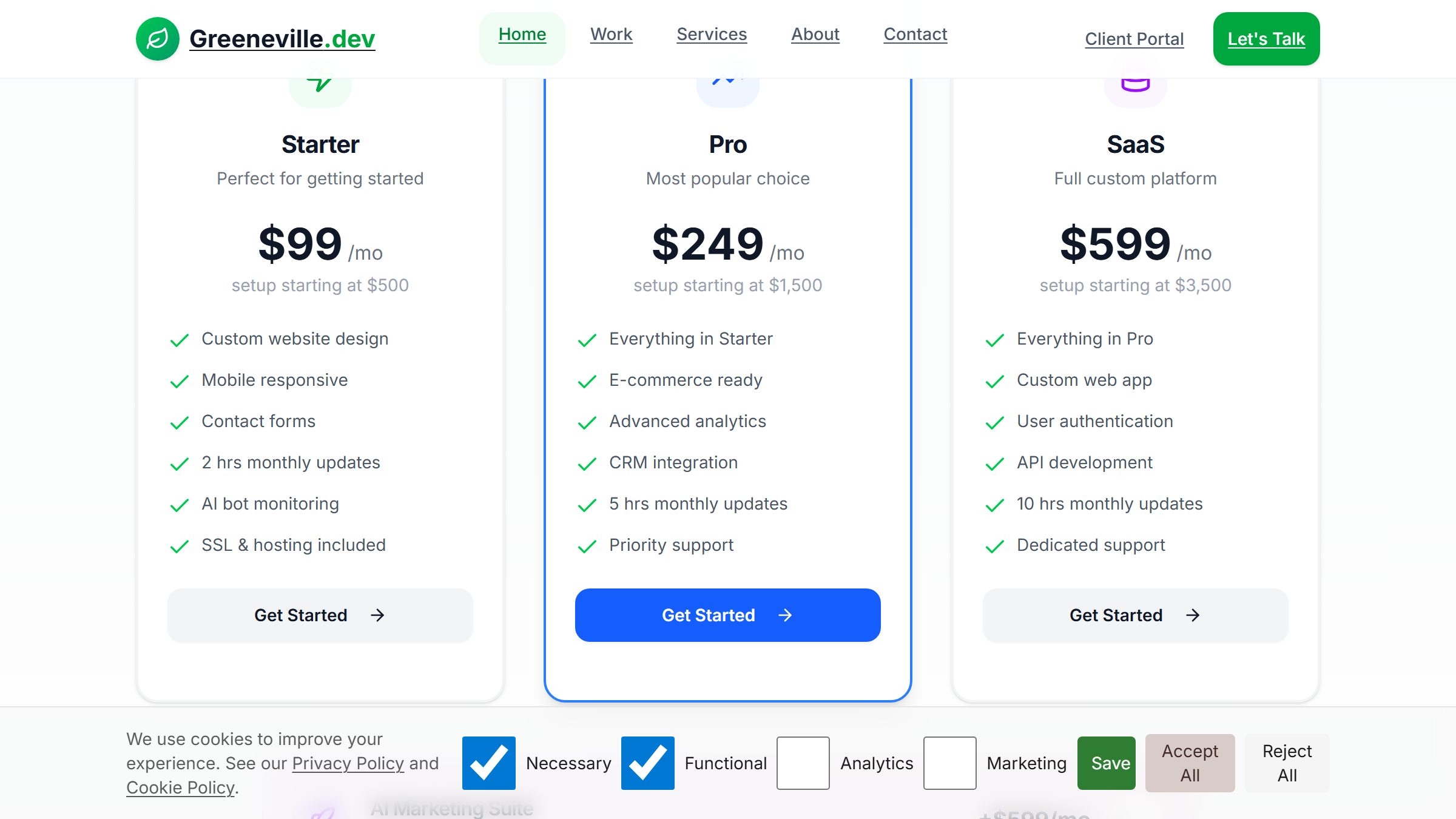Click checkmark icon beside Custom website design

(180, 340)
